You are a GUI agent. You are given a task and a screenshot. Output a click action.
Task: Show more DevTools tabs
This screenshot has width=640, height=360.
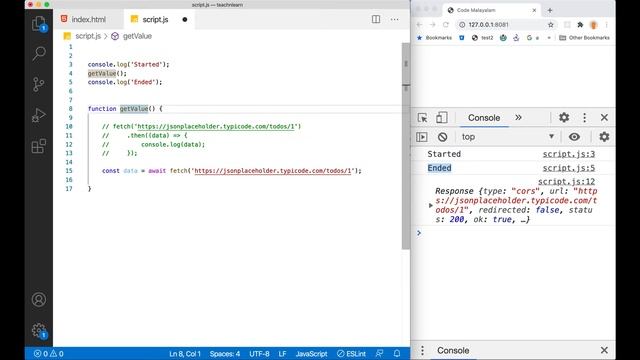(518, 118)
